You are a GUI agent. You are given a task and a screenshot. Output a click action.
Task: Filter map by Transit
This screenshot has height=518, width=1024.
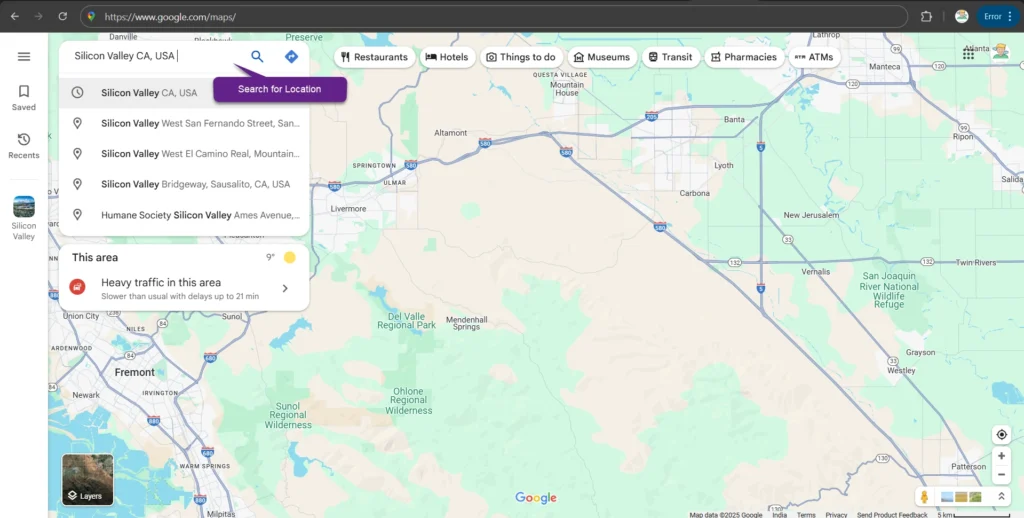tap(671, 57)
